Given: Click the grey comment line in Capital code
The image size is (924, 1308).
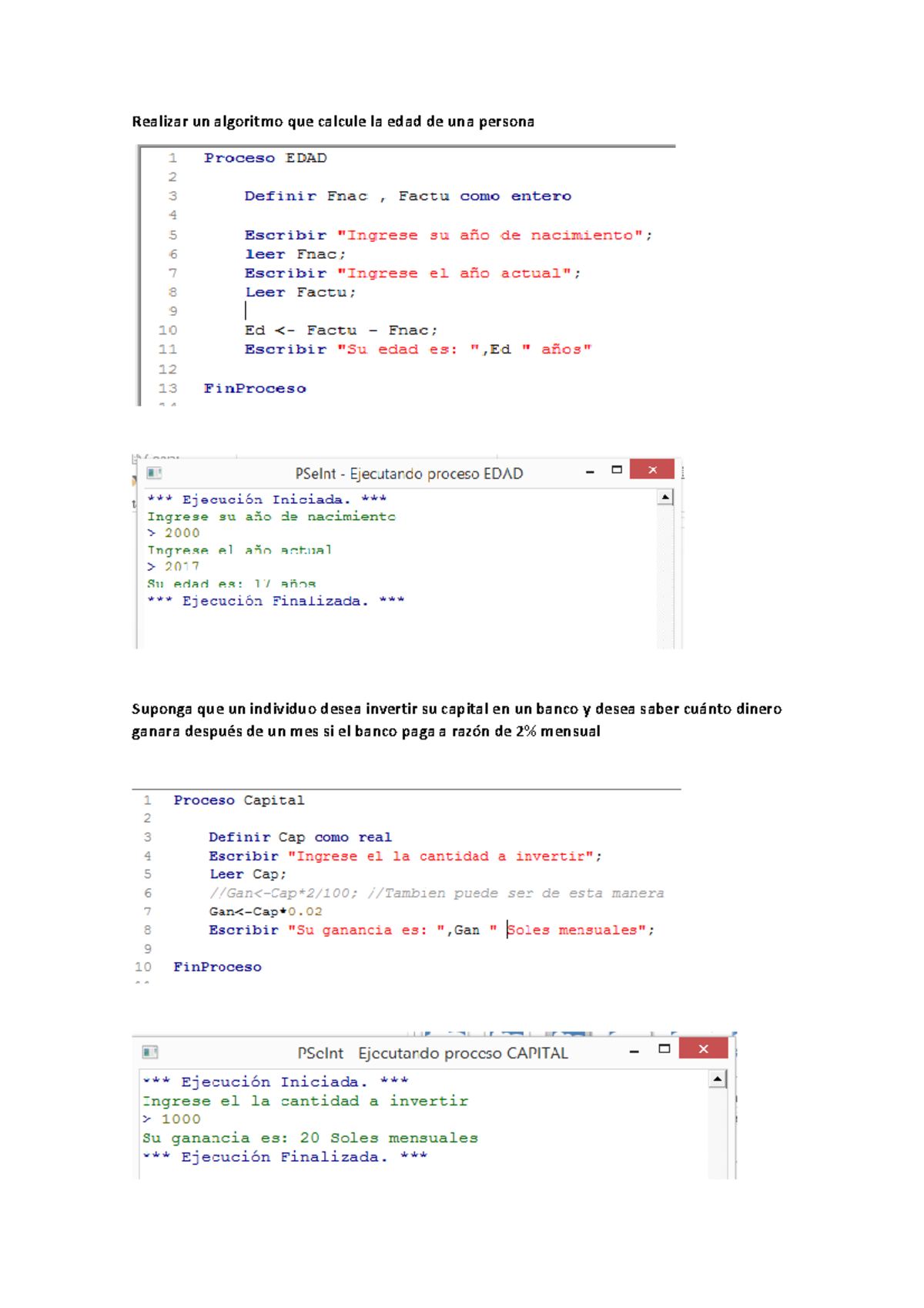Looking at the screenshot, I should click(x=436, y=893).
